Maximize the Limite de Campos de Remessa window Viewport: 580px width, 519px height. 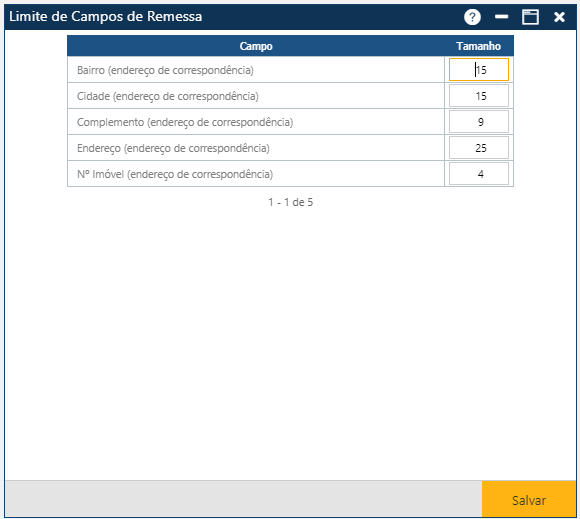click(x=530, y=17)
